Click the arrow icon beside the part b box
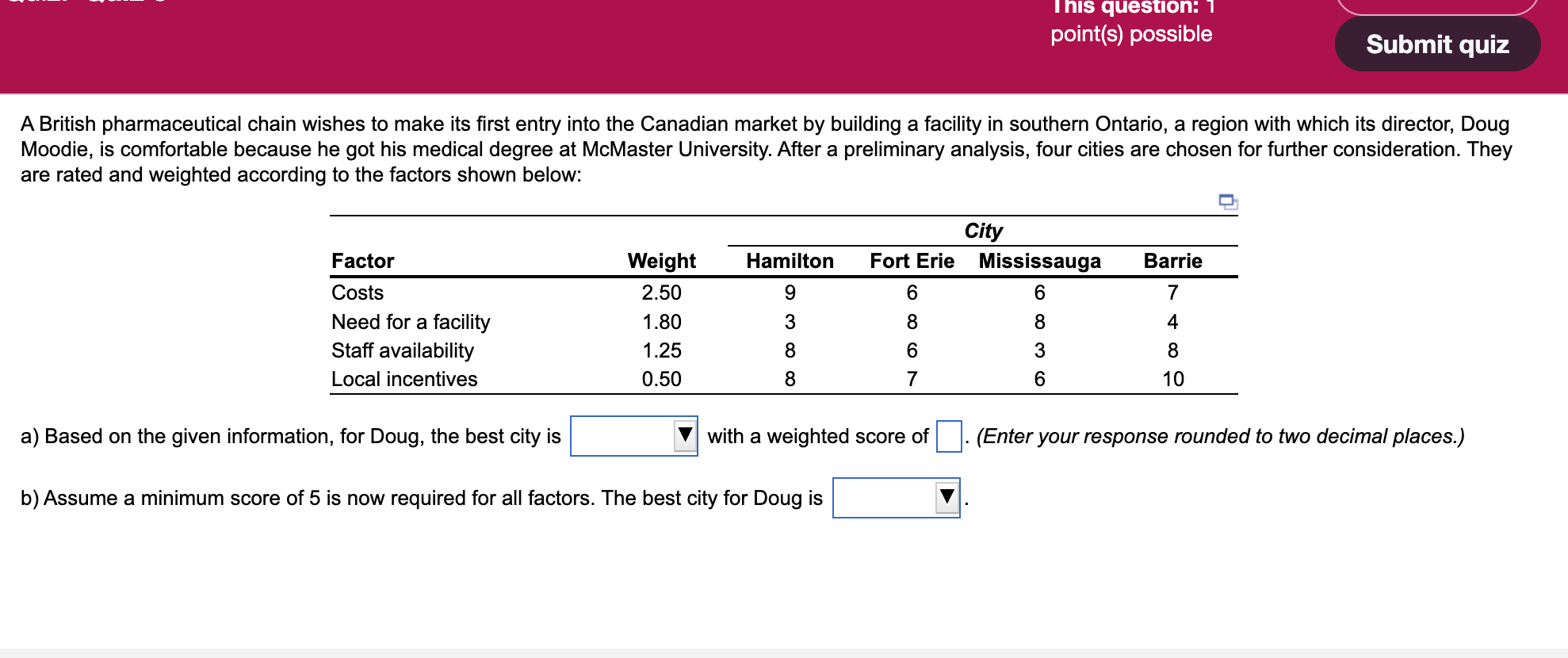 pyautogui.click(x=945, y=498)
